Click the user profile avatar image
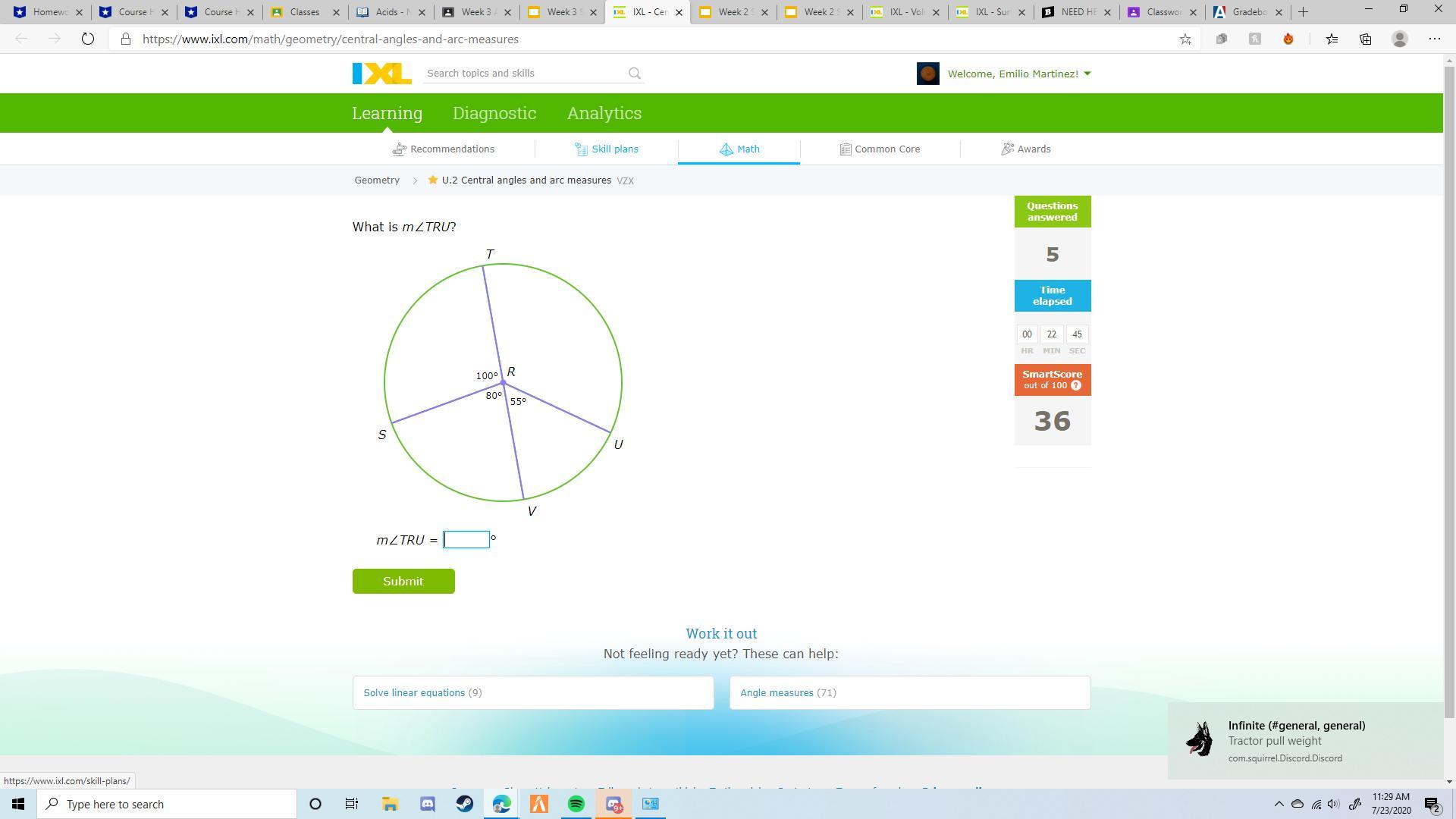 coord(927,74)
